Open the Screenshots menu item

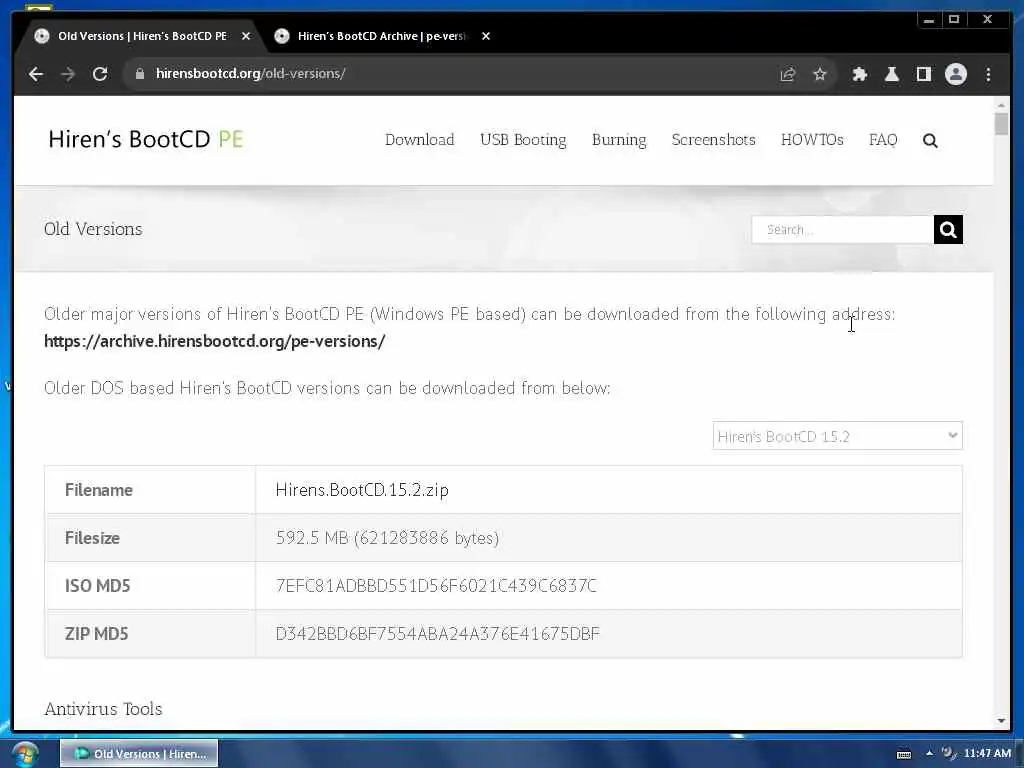click(x=713, y=140)
